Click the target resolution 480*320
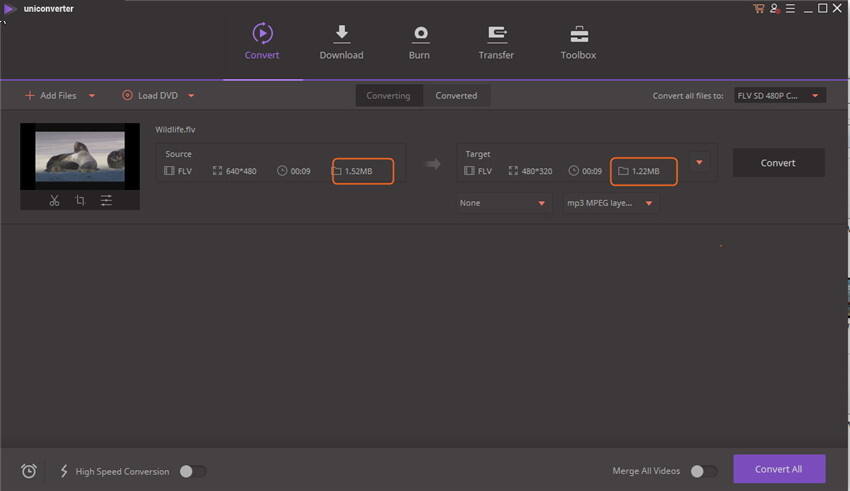 click(x=537, y=171)
